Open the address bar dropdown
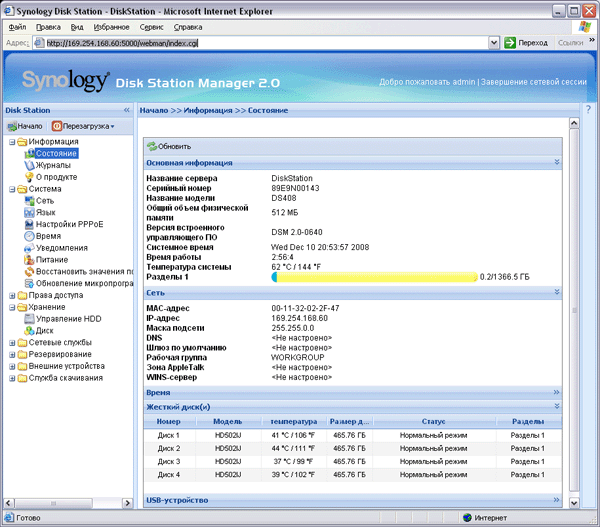The height and width of the screenshot is (527, 600). [x=494, y=43]
